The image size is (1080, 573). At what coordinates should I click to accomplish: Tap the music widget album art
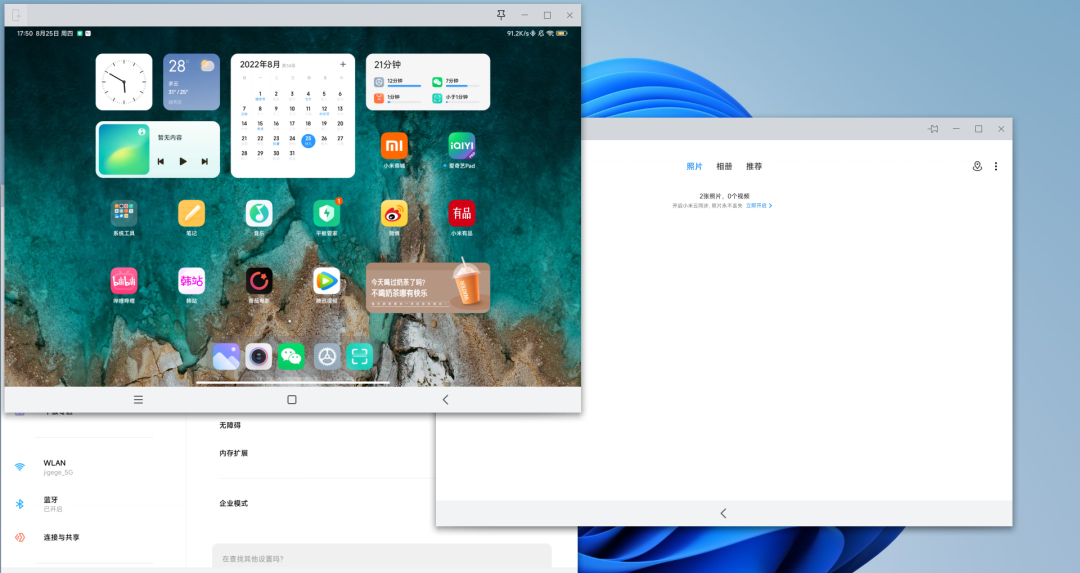(124, 149)
